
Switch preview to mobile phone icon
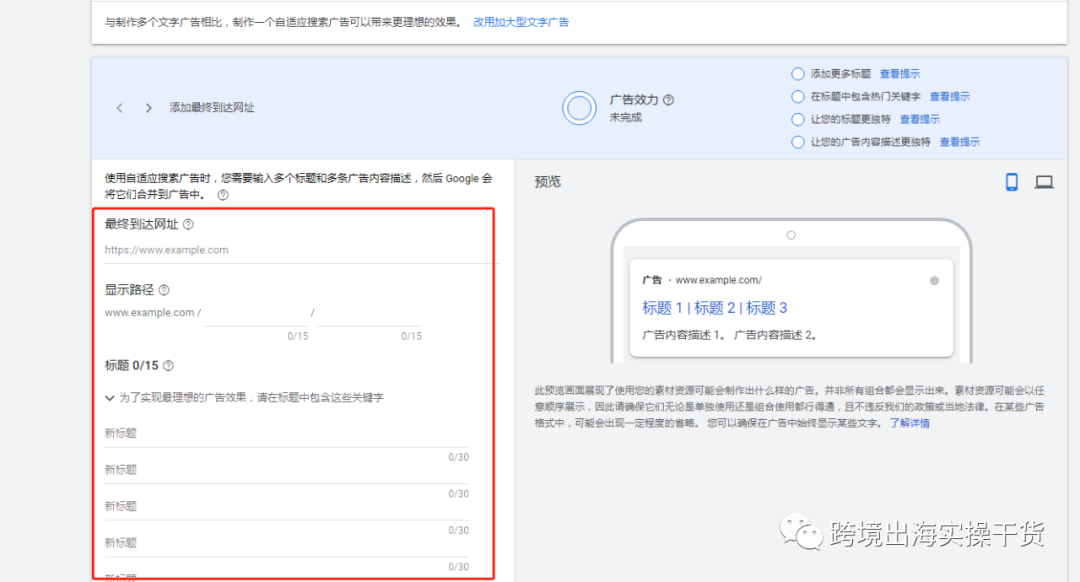click(x=1011, y=182)
